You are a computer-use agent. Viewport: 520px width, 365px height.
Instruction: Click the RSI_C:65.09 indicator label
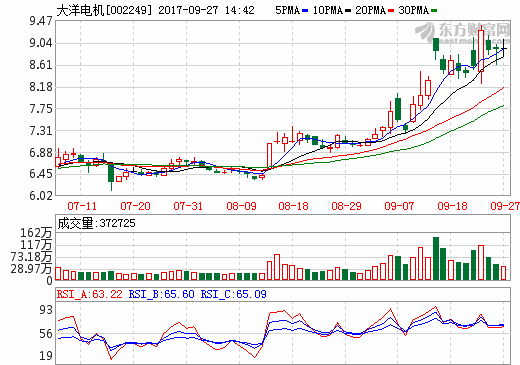(x=233, y=294)
